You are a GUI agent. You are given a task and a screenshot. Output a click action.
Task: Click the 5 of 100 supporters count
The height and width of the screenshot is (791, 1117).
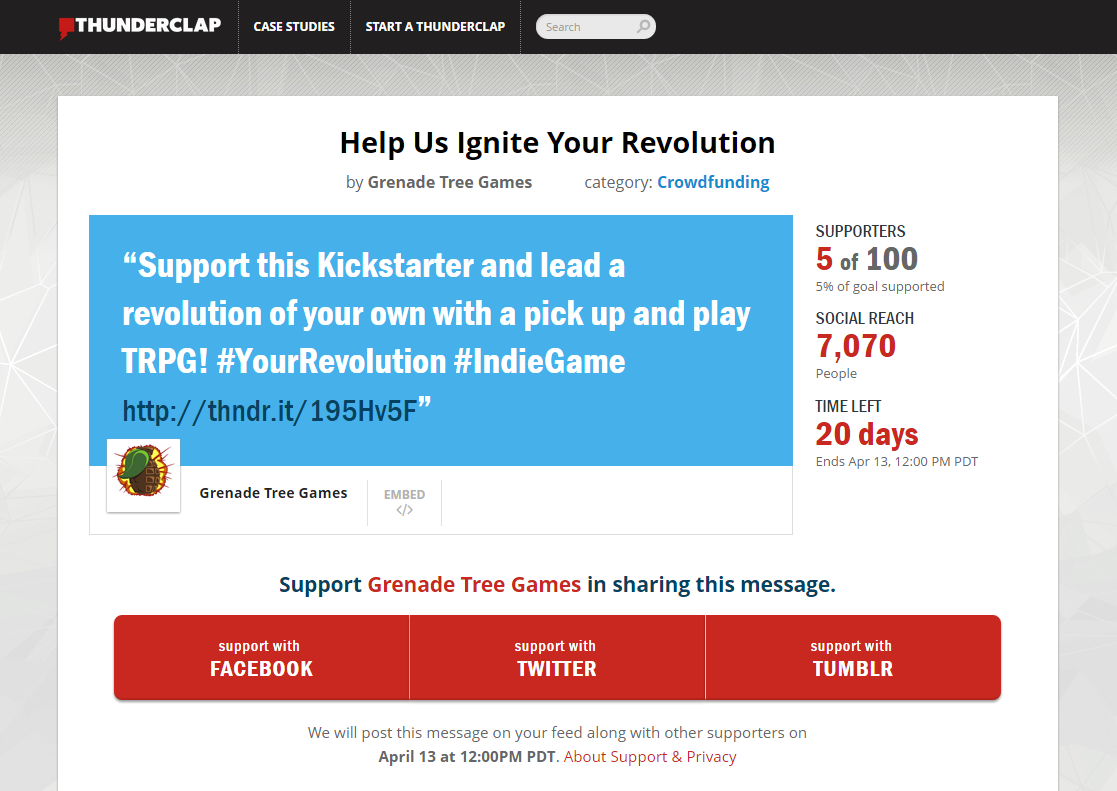pyautogui.click(x=867, y=259)
